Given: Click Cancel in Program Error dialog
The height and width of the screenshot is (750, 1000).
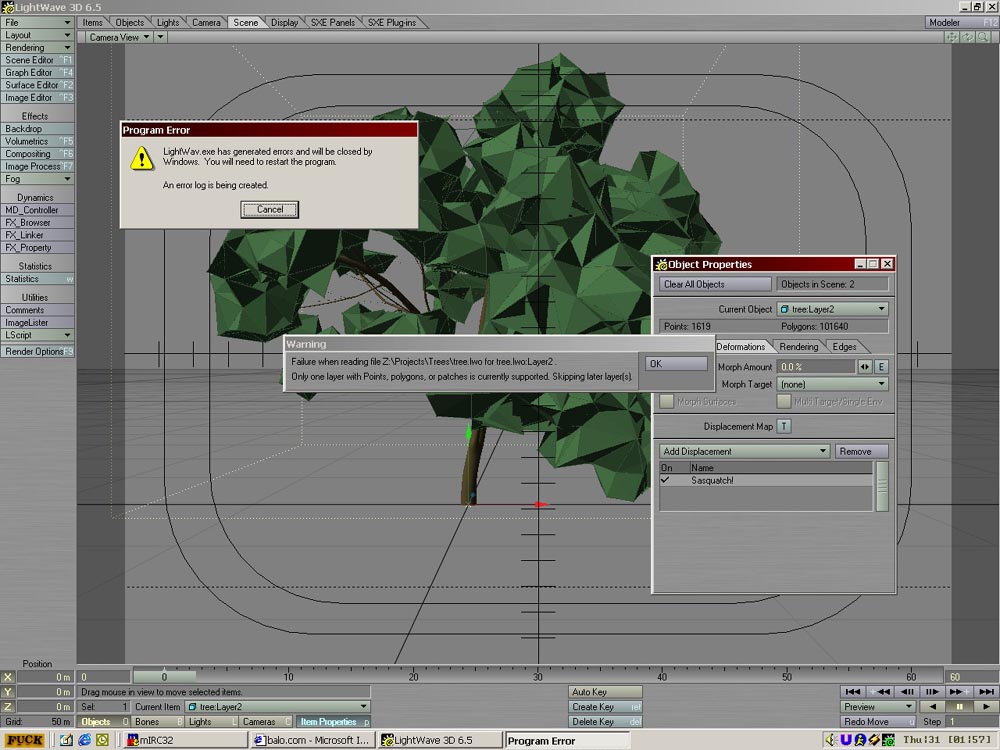Looking at the screenshot, I should [x=270, y=209].
